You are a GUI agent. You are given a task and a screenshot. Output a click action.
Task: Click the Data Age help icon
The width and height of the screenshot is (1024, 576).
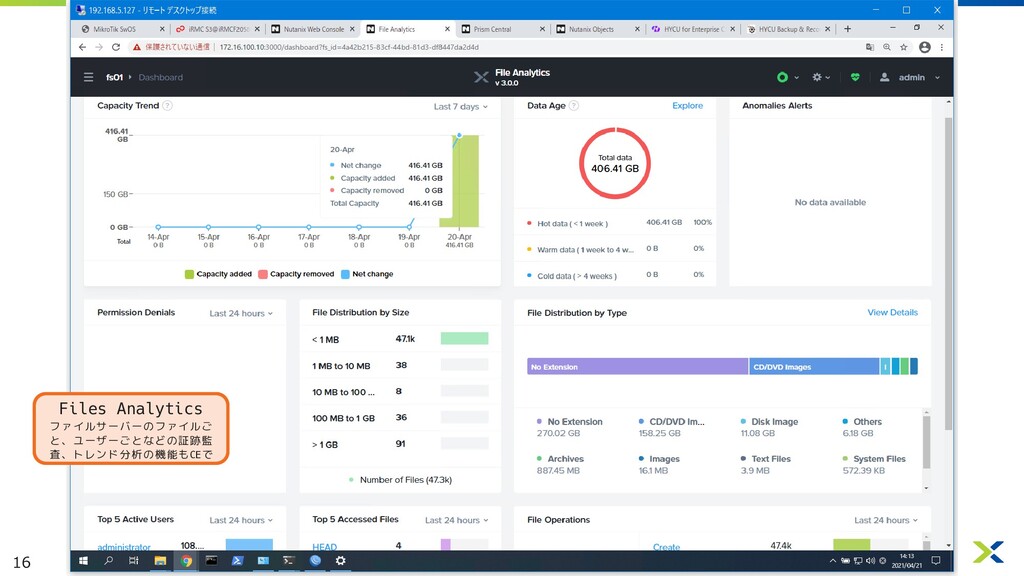[x=573, y=106]
